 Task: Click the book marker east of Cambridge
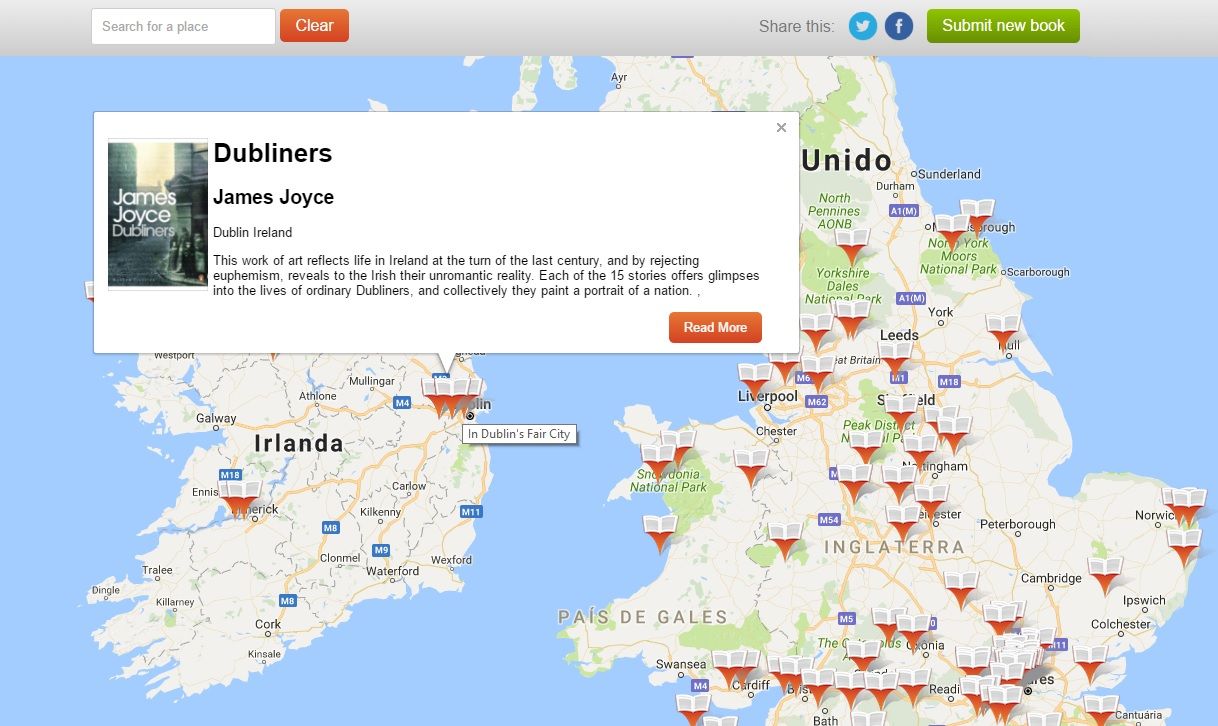(x=1105, y=577)
